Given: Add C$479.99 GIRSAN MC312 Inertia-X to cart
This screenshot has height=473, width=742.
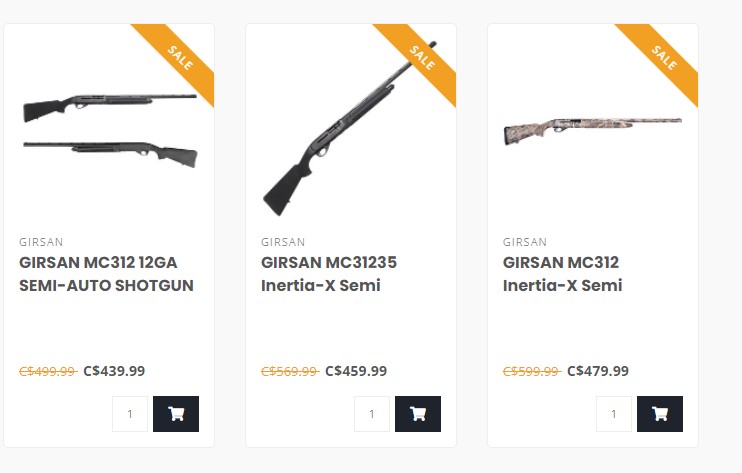Looking at the screenshot, I should 660,414.
